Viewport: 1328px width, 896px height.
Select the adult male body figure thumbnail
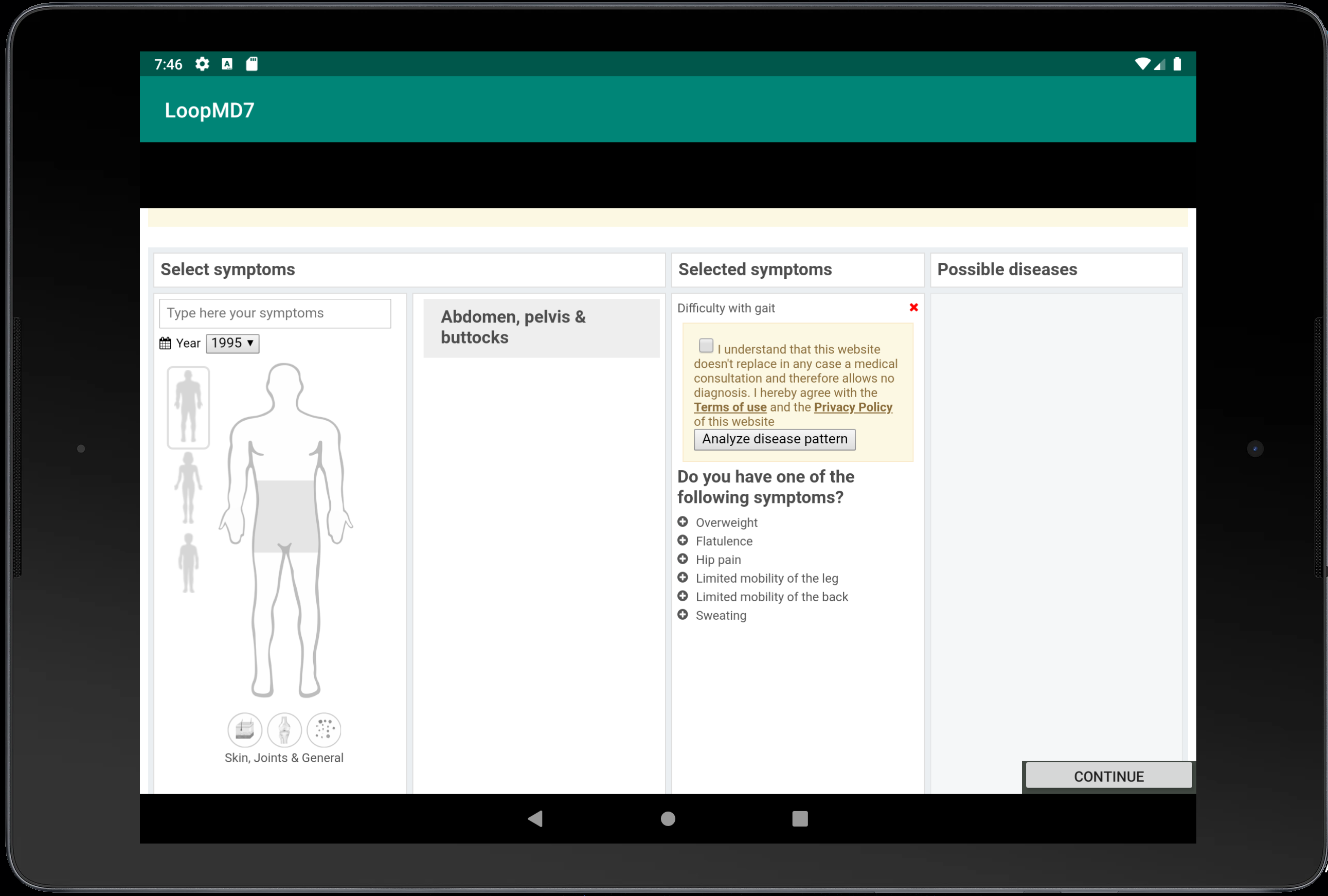[188, 407]
